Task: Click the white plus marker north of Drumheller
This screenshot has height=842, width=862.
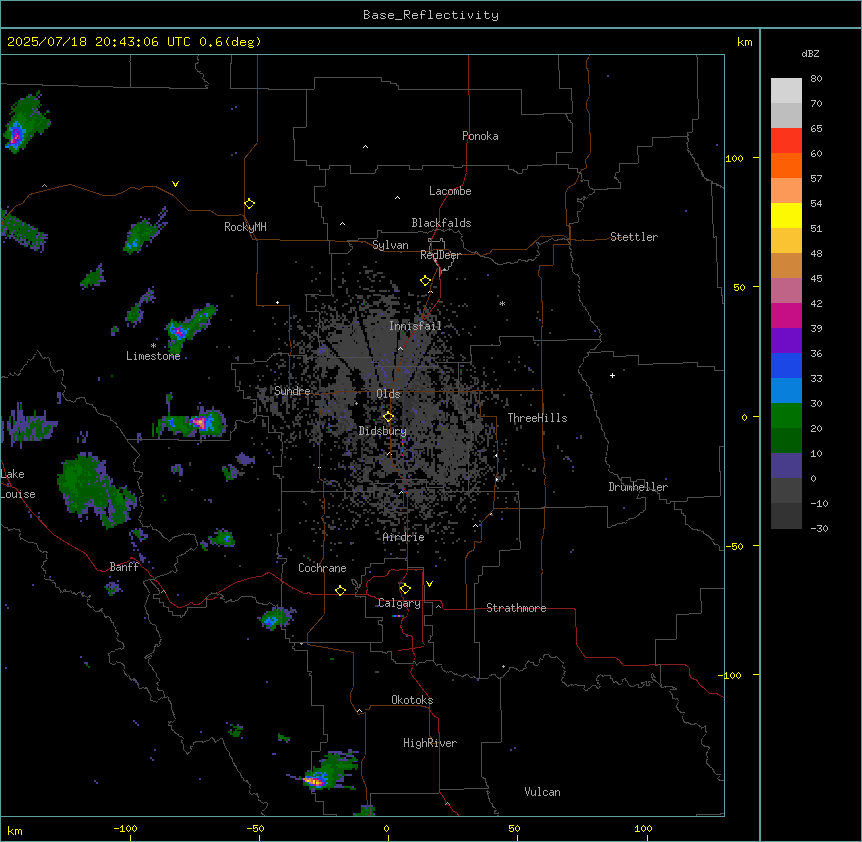Action: pyautogui.click(x=612, y=375)
